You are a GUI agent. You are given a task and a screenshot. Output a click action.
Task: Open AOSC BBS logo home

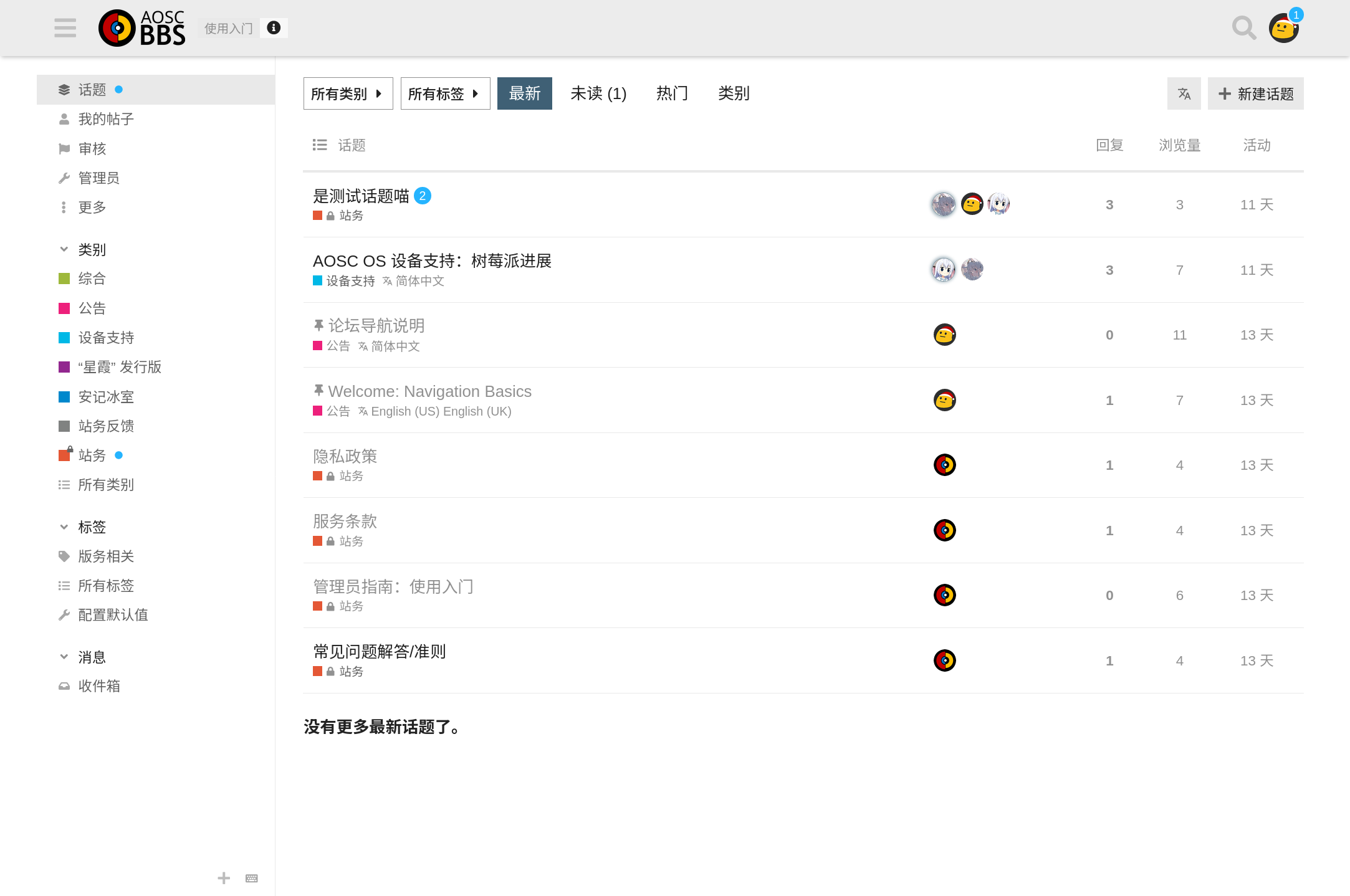[x=142, y=28]
